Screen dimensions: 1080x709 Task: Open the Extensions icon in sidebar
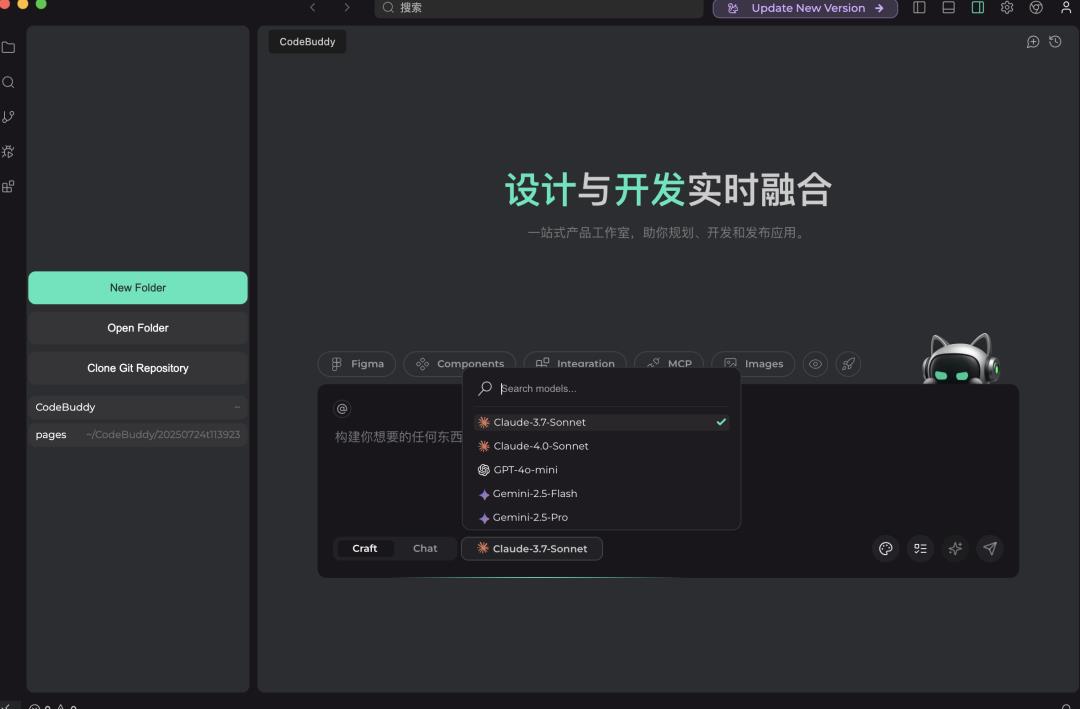click(9, 187)
